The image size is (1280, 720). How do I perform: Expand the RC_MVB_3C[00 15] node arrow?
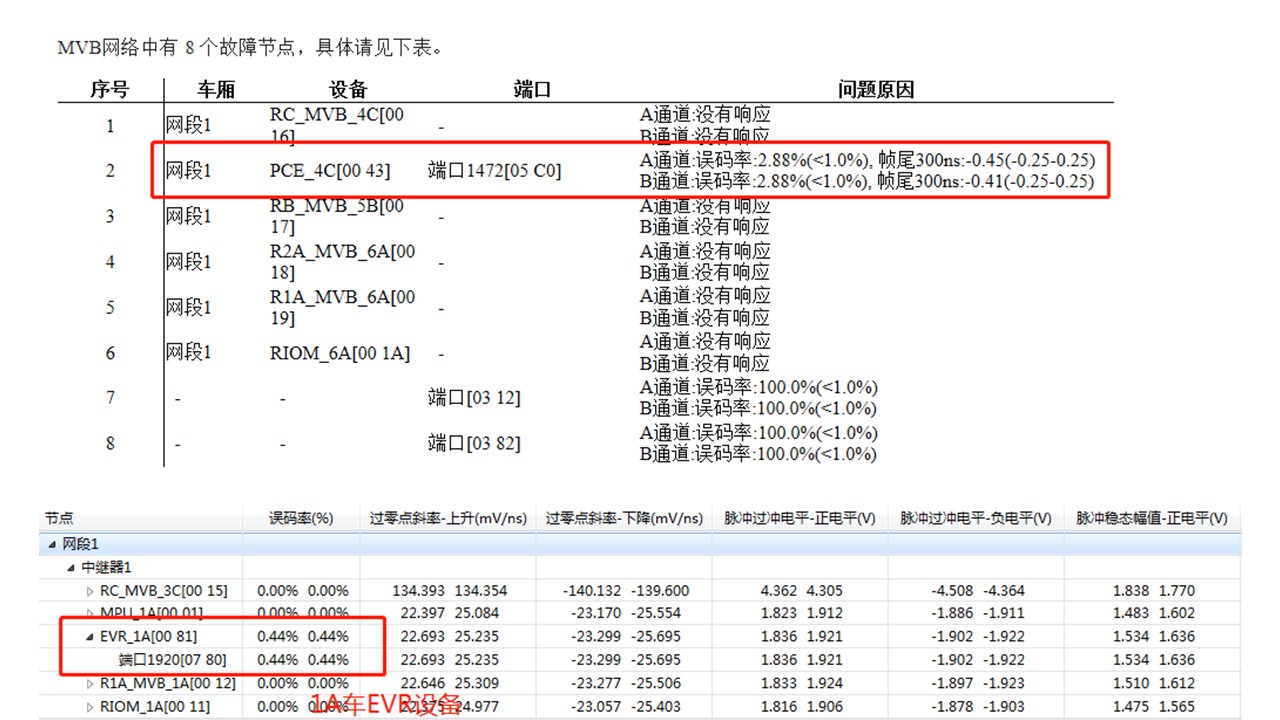click(x=91, y=591)
